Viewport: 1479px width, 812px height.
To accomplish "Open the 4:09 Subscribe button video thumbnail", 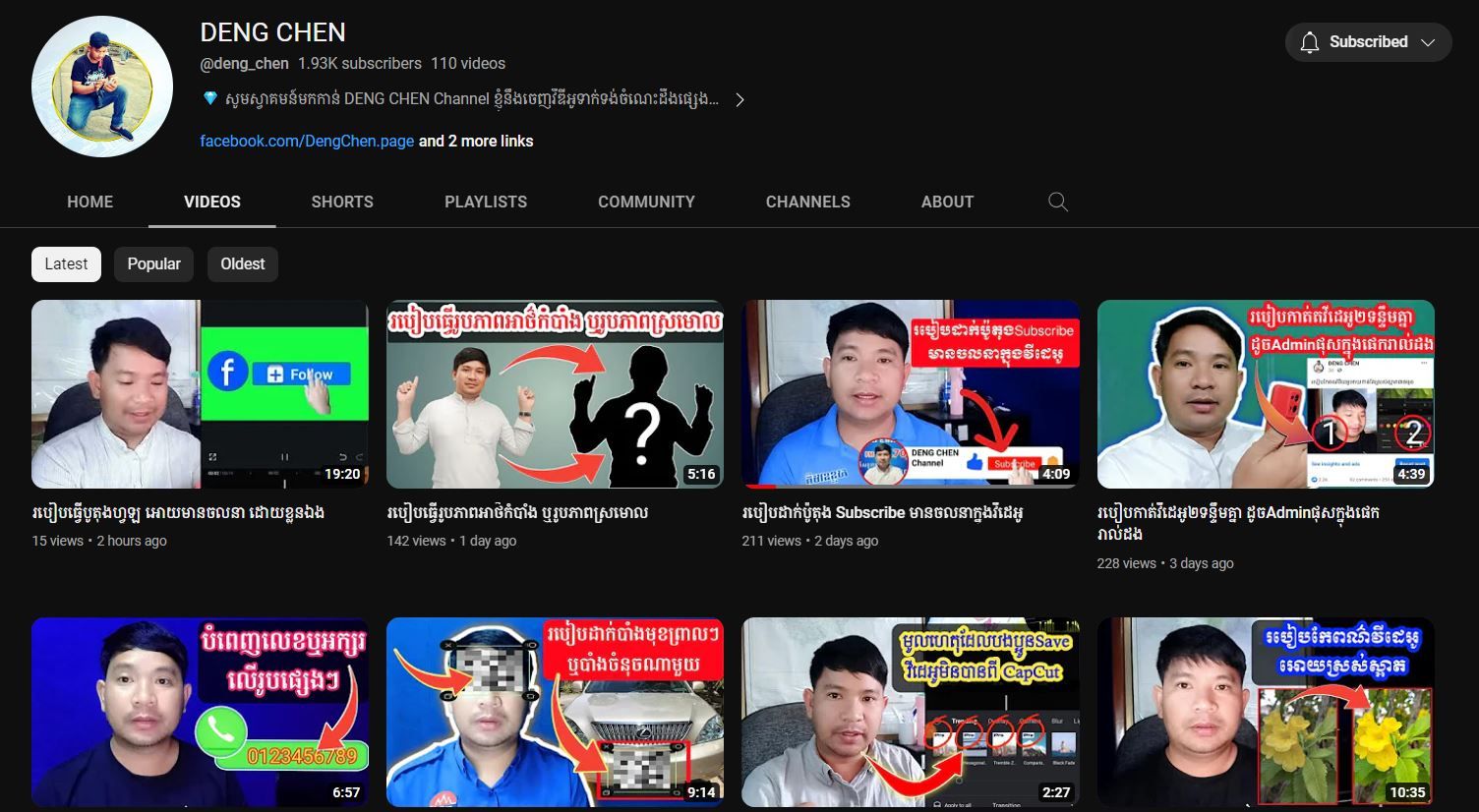I will tap(911, 394).
